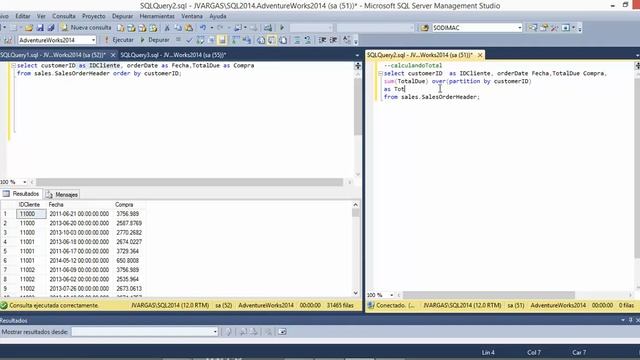Open a new Database Engine query
Viewport: 640px width, 360px height.
(121, 28)
